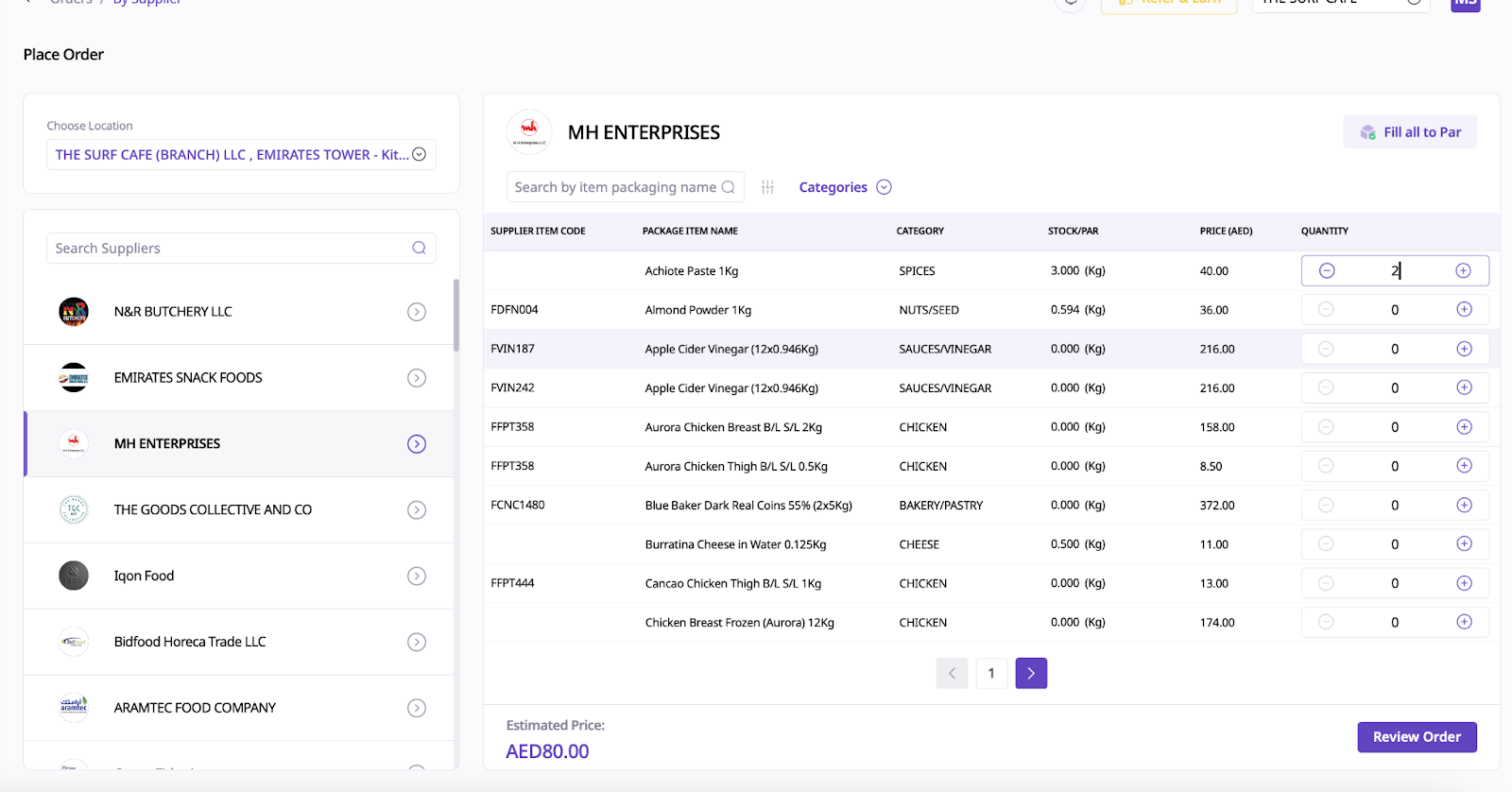This screenshot has height=792, width=1512.
Task: Edit Almond Powder 1Kg quantity field
Action: [x=1395, y=309]
